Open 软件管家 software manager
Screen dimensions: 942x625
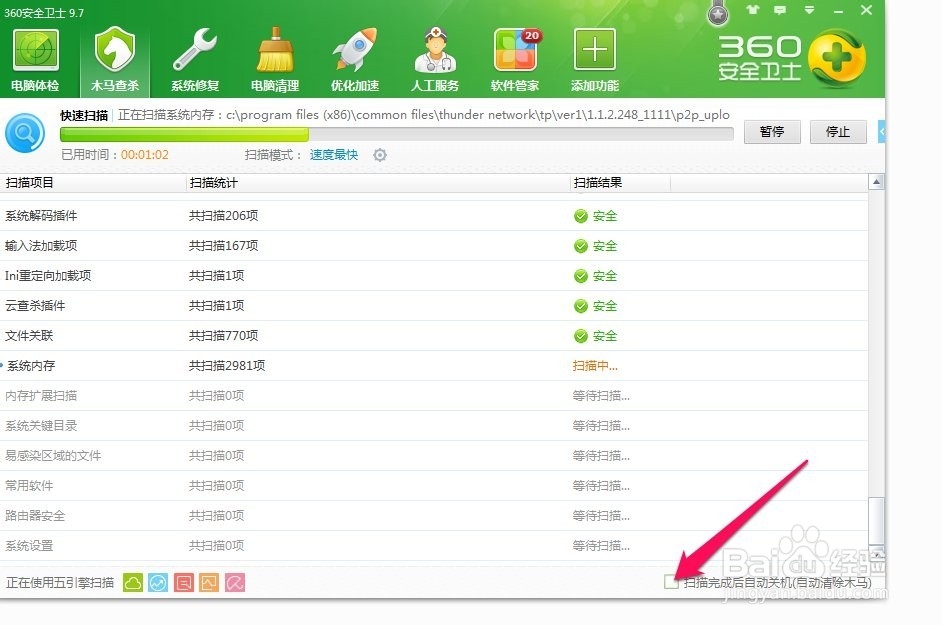point(515,60)
